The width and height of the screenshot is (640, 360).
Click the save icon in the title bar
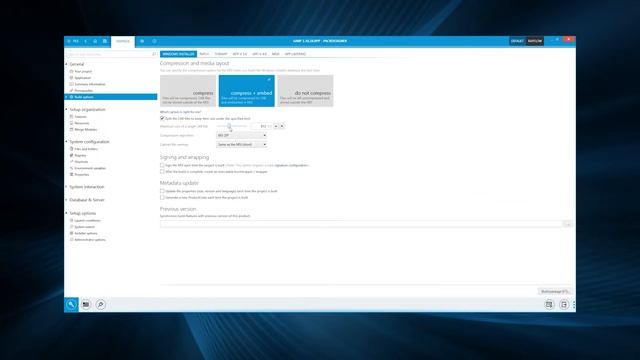(x=104, y=41)
